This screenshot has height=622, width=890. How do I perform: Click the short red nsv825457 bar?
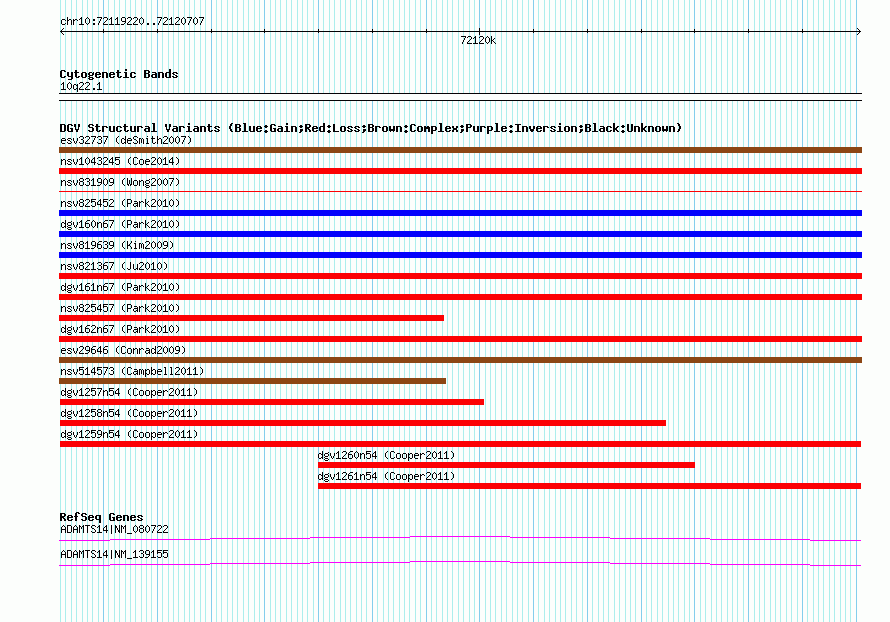click(251, 318)
